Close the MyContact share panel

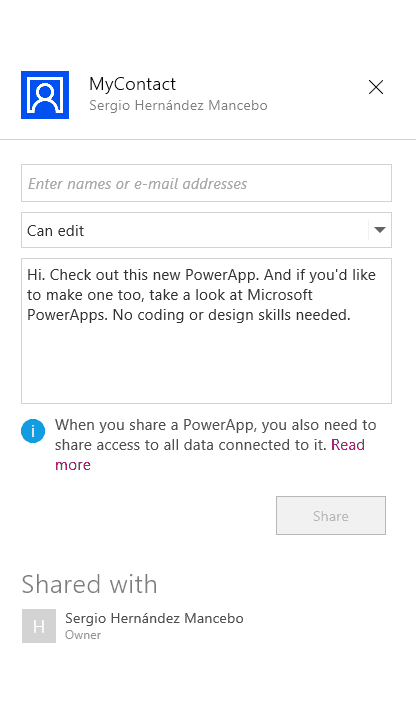click(376, 87)
